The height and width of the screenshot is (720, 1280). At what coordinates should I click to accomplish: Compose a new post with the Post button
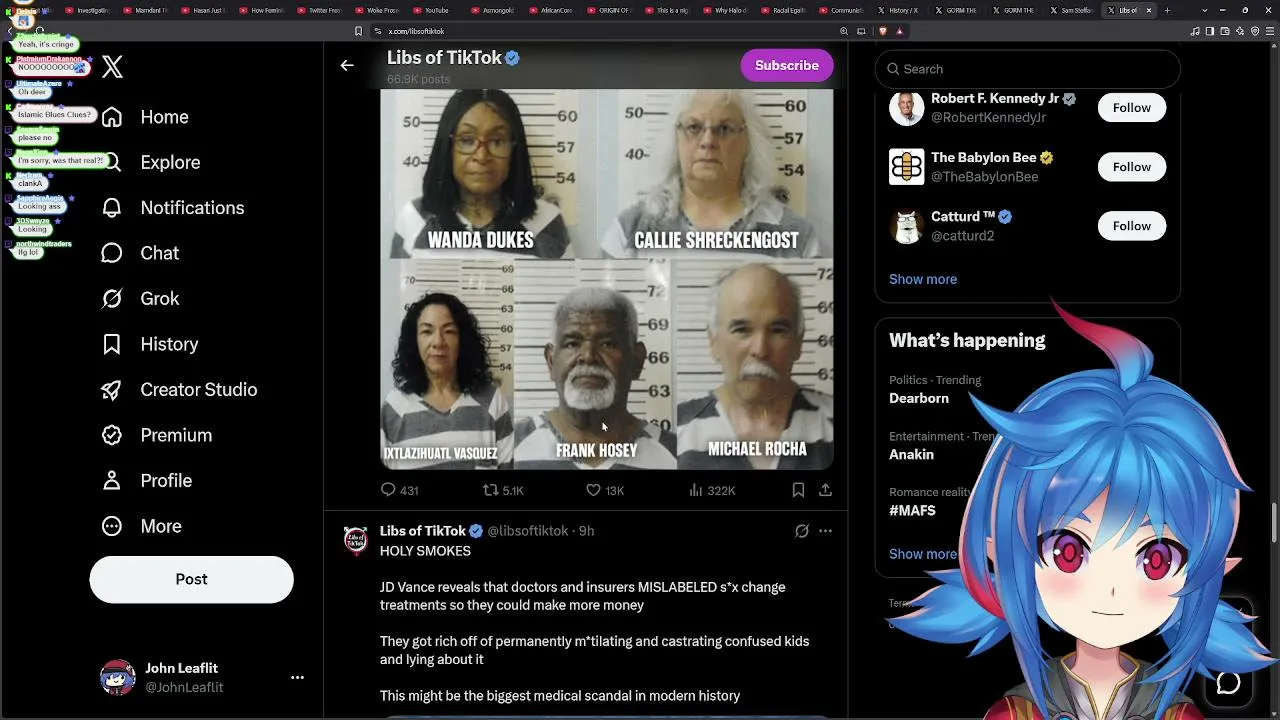coord(191,579)
